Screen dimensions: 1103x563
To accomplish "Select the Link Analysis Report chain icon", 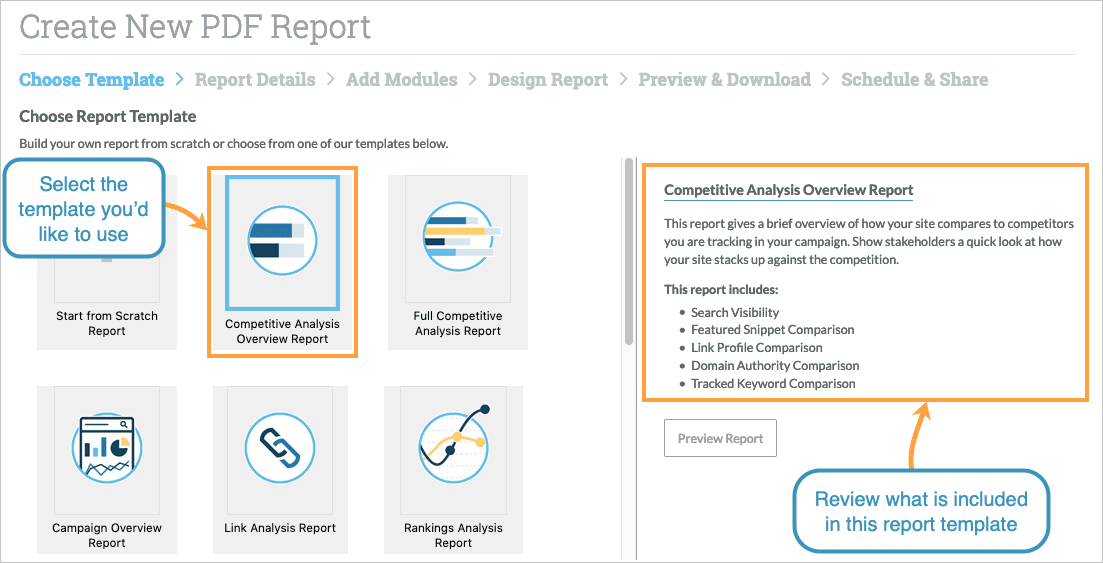I will point(281,449).
